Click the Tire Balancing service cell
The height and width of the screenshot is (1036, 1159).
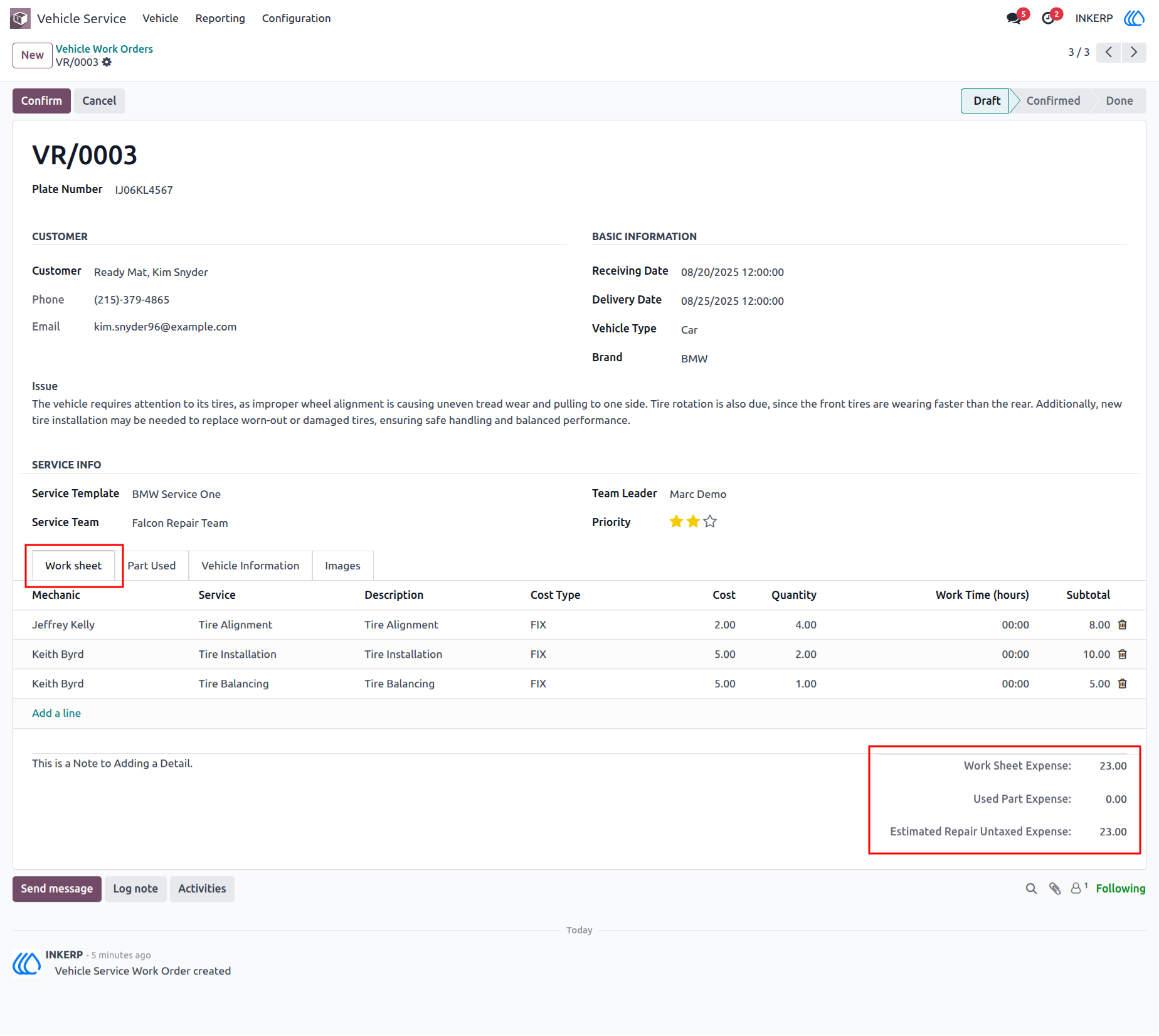pyautogui.click(x=233, y=684)
